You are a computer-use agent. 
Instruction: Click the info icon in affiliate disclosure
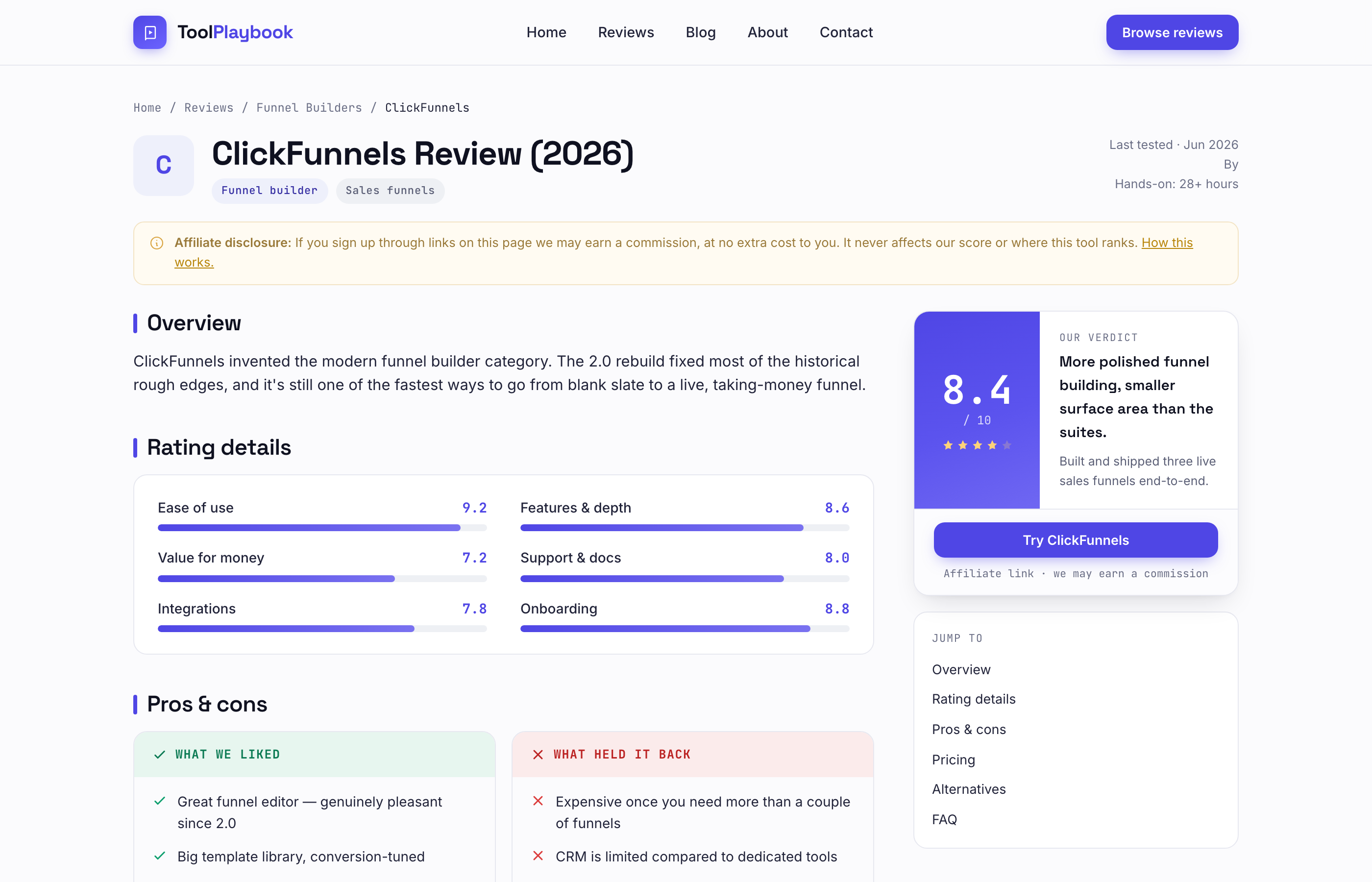157,243
